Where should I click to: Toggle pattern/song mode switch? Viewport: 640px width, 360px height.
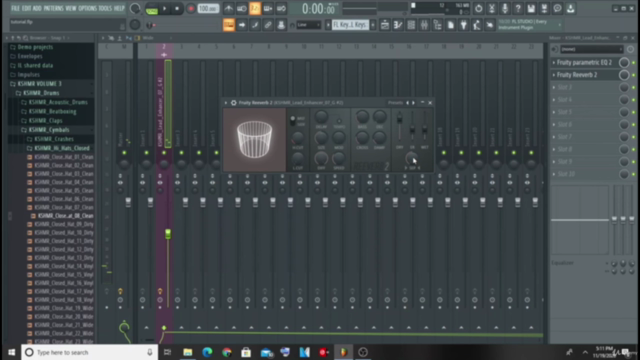(x=152, y=8)
